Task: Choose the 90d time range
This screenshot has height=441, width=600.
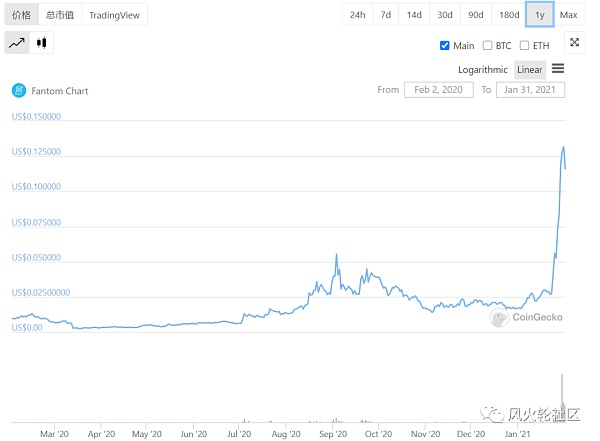Action: pyautogui.click(x=476, y=15)
